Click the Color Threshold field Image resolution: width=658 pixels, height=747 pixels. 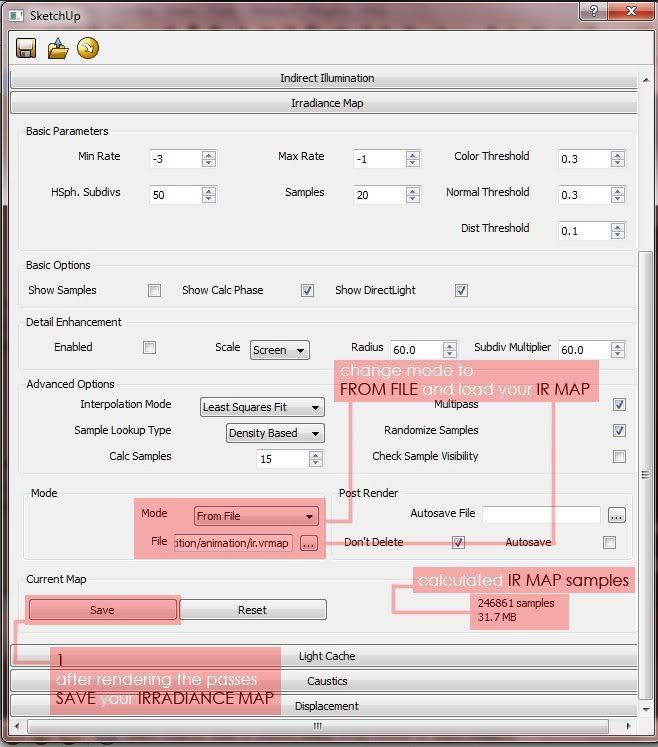pyautogui.click(x=584, y=159)
